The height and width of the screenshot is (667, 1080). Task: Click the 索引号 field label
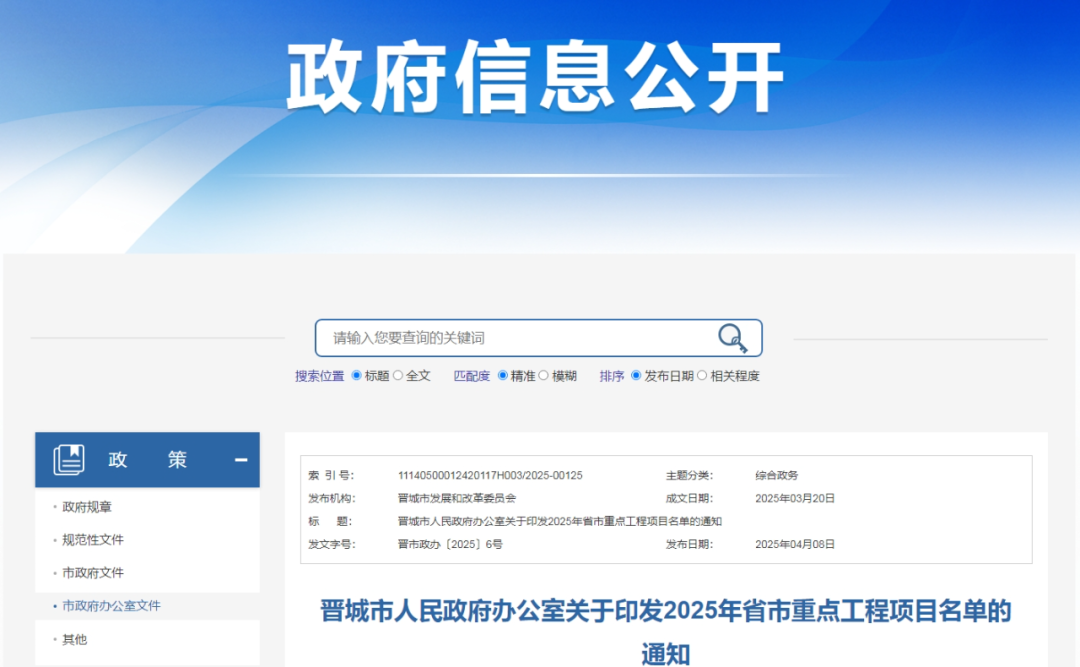pos(331,475)
